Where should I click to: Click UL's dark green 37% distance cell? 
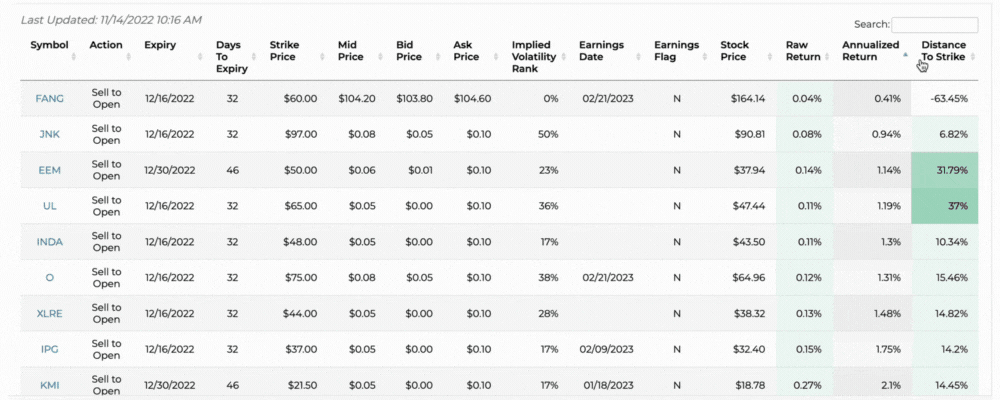coord(945,206)
